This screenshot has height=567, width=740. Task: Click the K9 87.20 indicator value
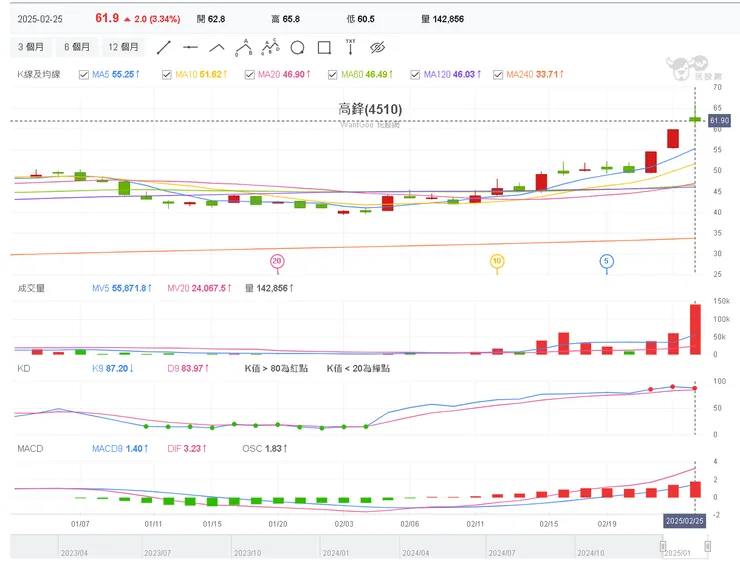click(x=113, y=368)
